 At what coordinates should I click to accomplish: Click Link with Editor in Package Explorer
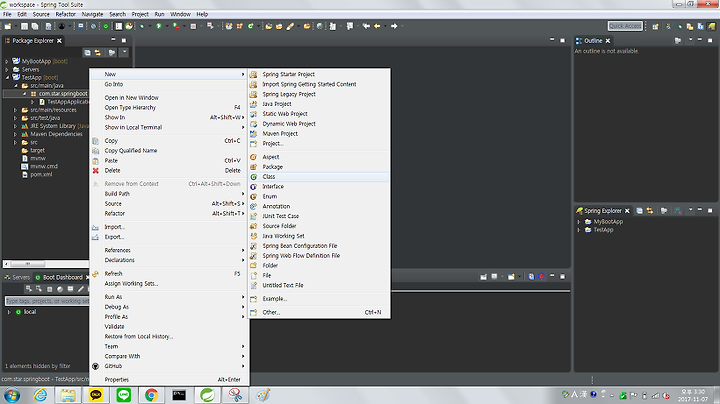[x=98, y=53]
